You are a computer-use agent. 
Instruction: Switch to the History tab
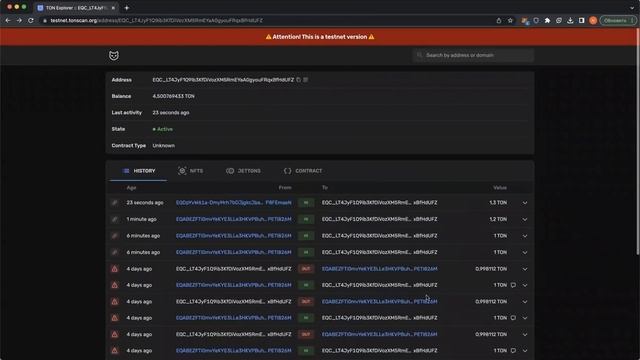pyautogui.click(x=138, y=171)
